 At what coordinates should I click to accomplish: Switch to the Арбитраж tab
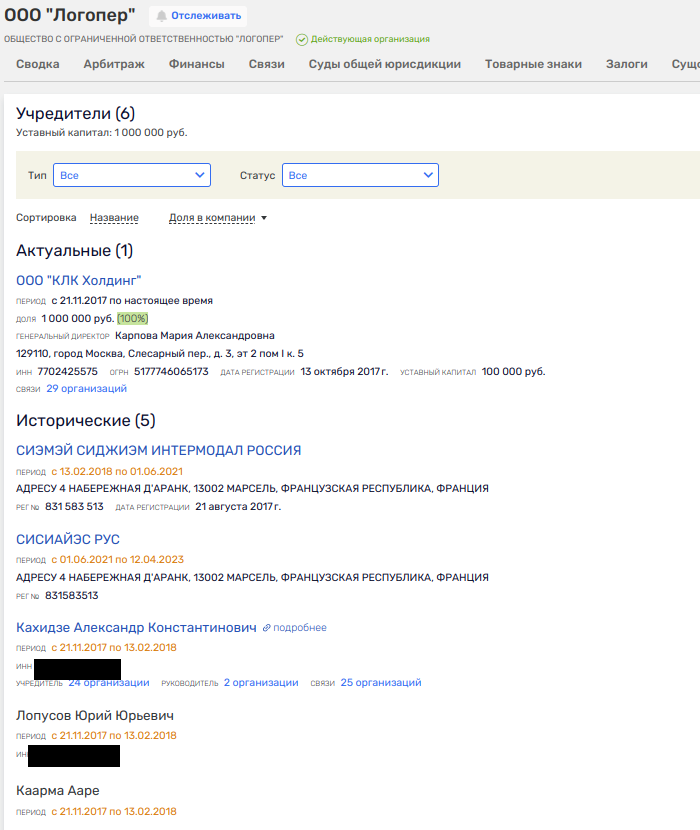(x=114, y=64)
